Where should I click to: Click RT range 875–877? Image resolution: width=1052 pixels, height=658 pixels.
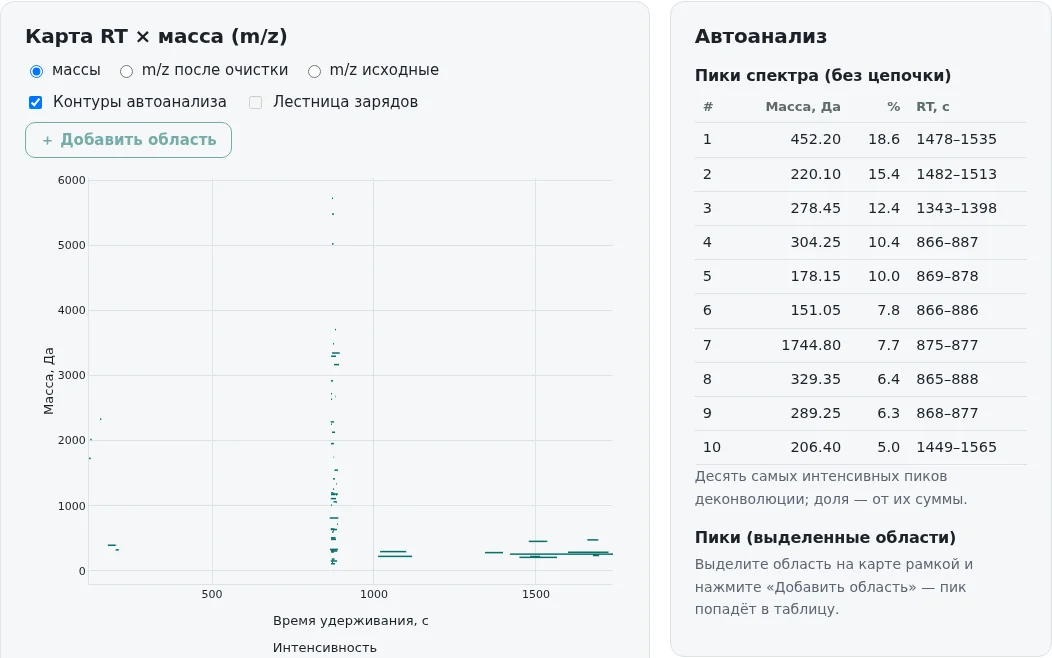(x=947, y=345)
